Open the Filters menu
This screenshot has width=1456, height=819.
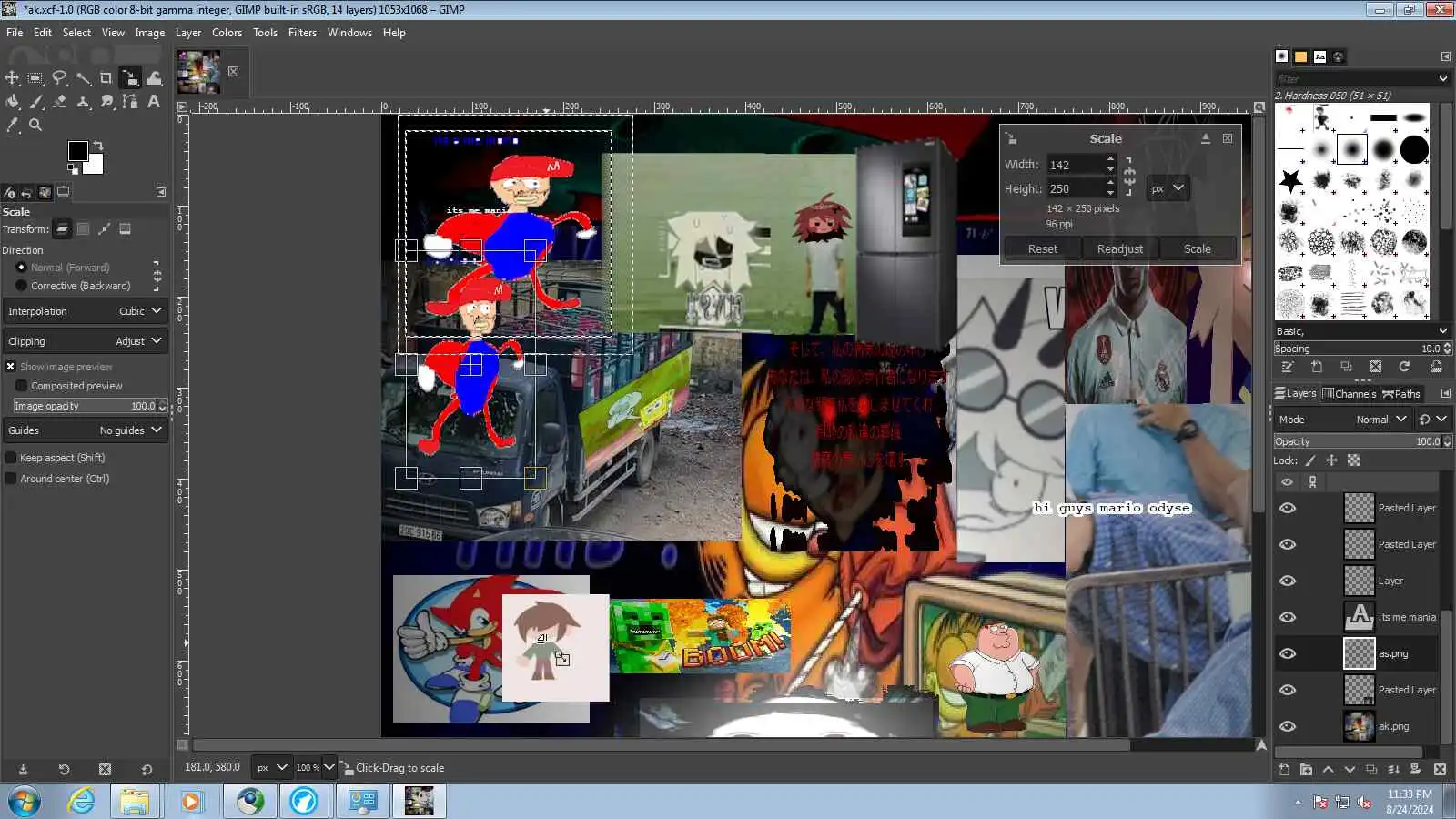pyautogui.click(x=302, y=33)
